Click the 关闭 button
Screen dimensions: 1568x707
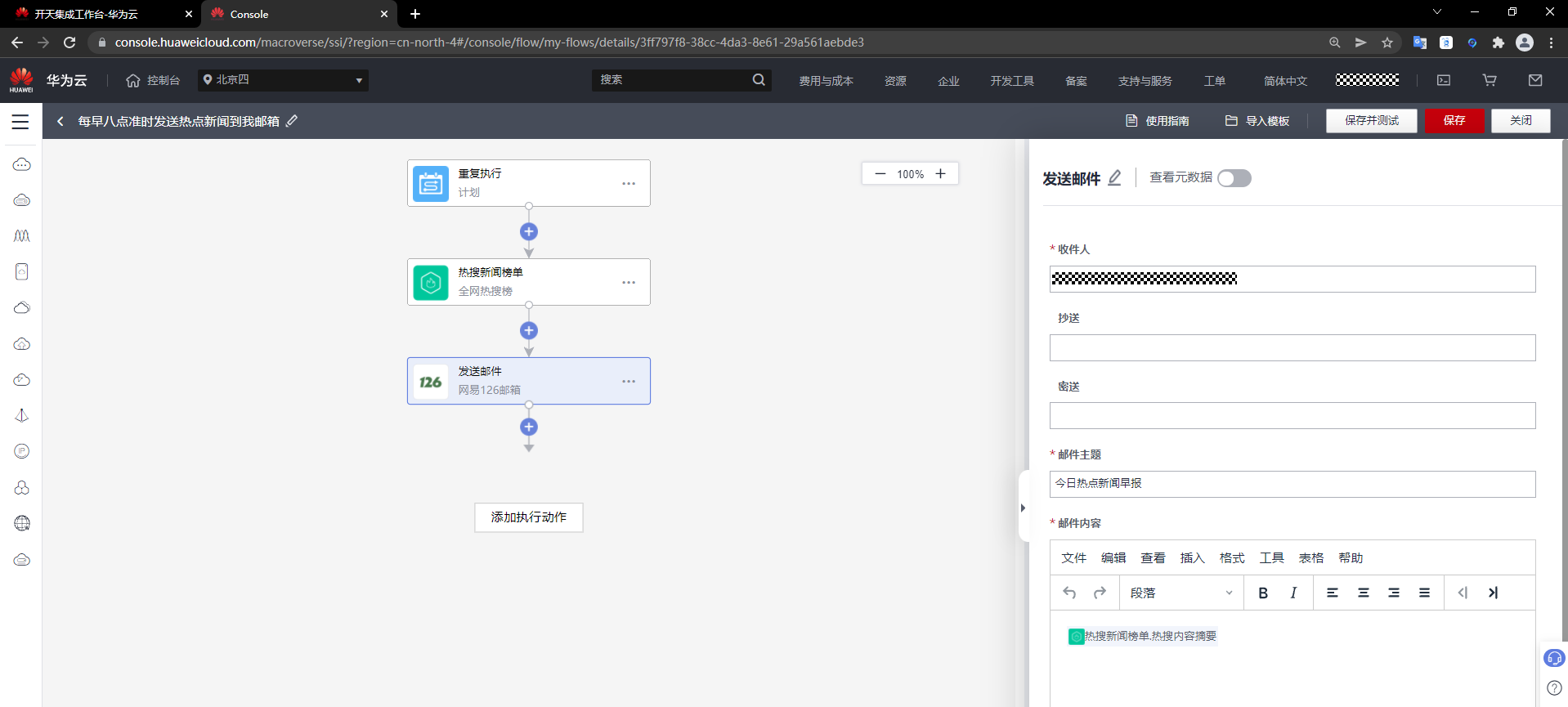pos(1521,121)
